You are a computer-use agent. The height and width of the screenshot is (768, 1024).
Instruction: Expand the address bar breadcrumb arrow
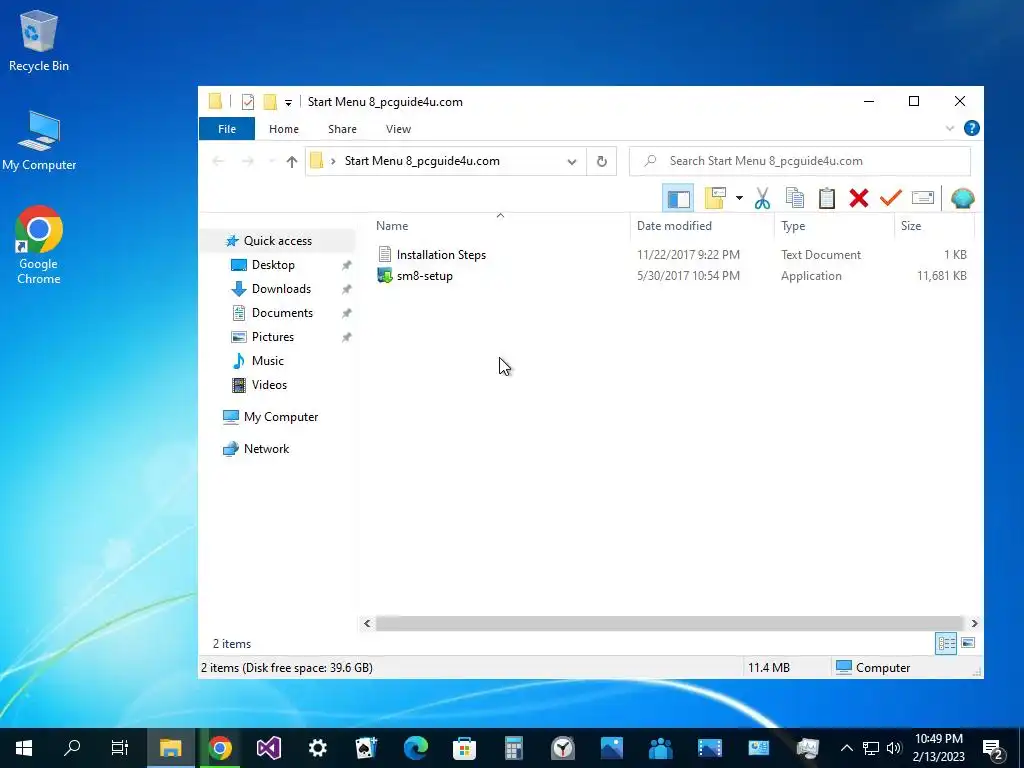click(333, 161)
